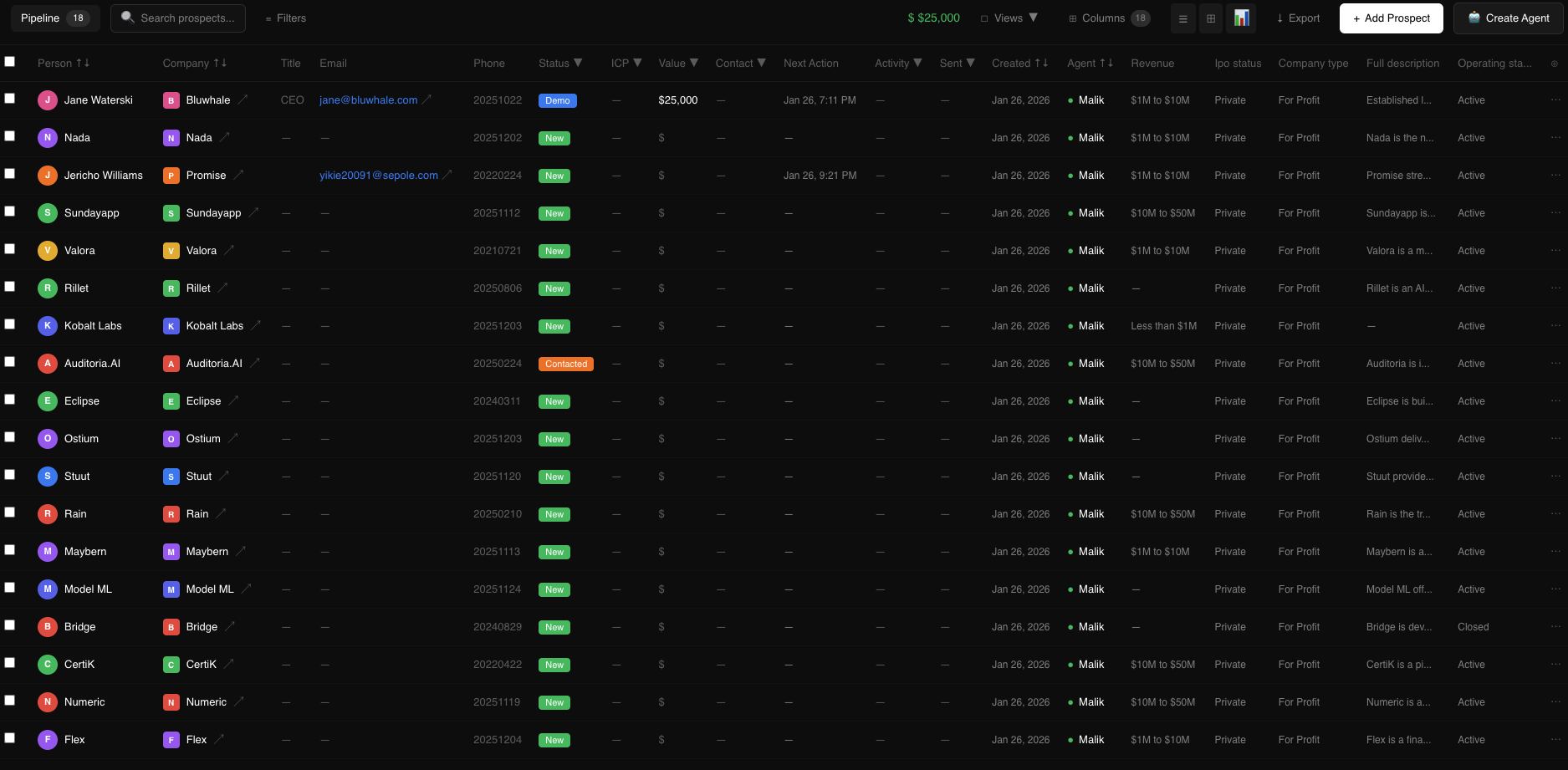
Task: Open the Filters panel
Action: coord(285,18)
